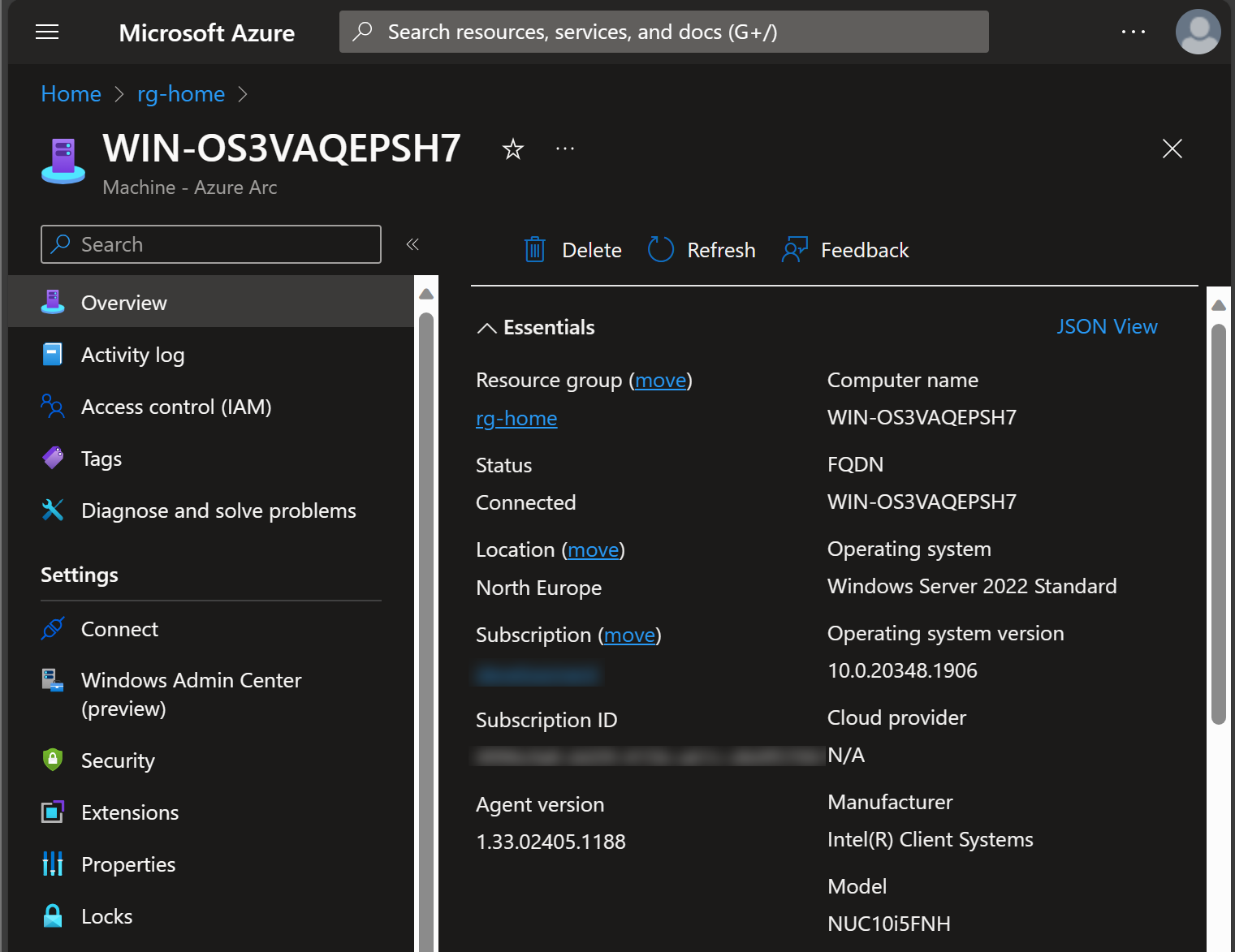1235x952 pixels.
Task: Open the top bar ellipsis menu
Action: click(1133, 32)
